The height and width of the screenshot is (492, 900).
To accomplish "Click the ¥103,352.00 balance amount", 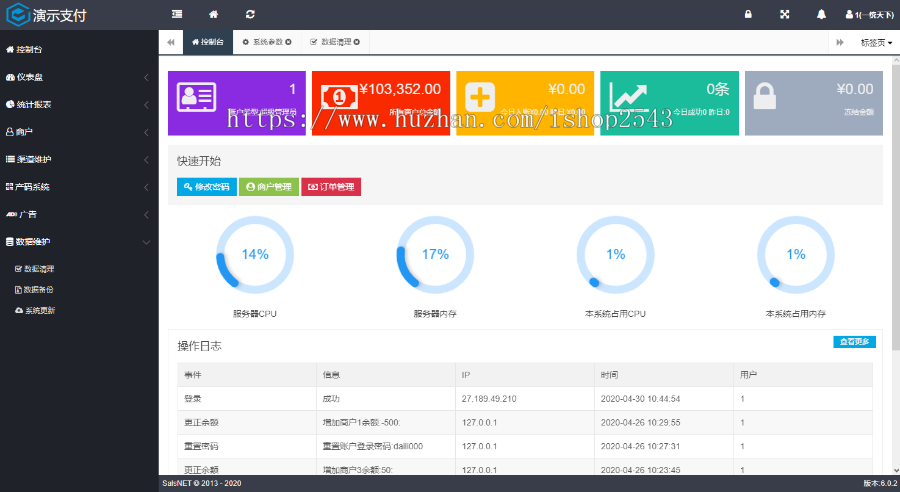I will 400,89.
